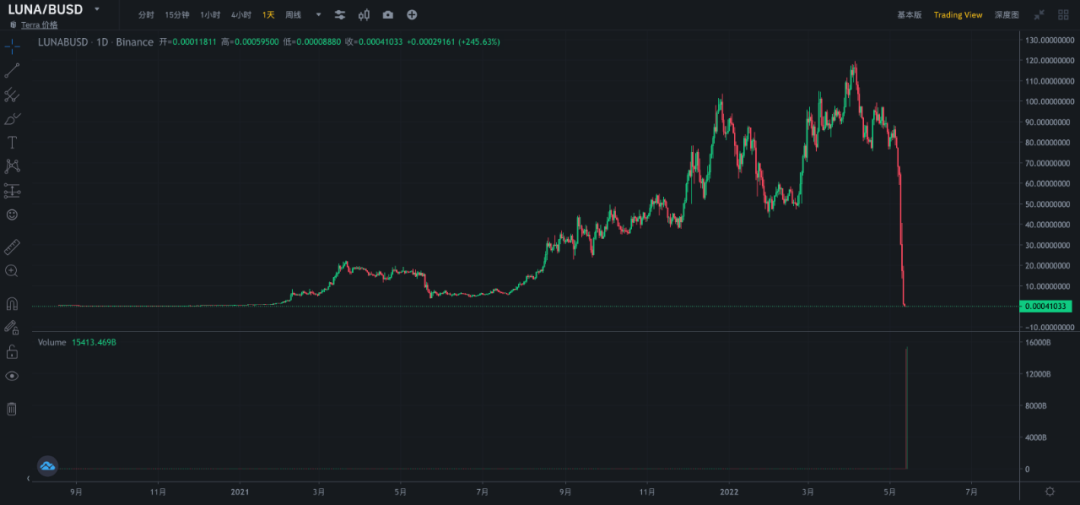
Task: Click the camera screenshot icon
Action: click(x=388, y=14)
